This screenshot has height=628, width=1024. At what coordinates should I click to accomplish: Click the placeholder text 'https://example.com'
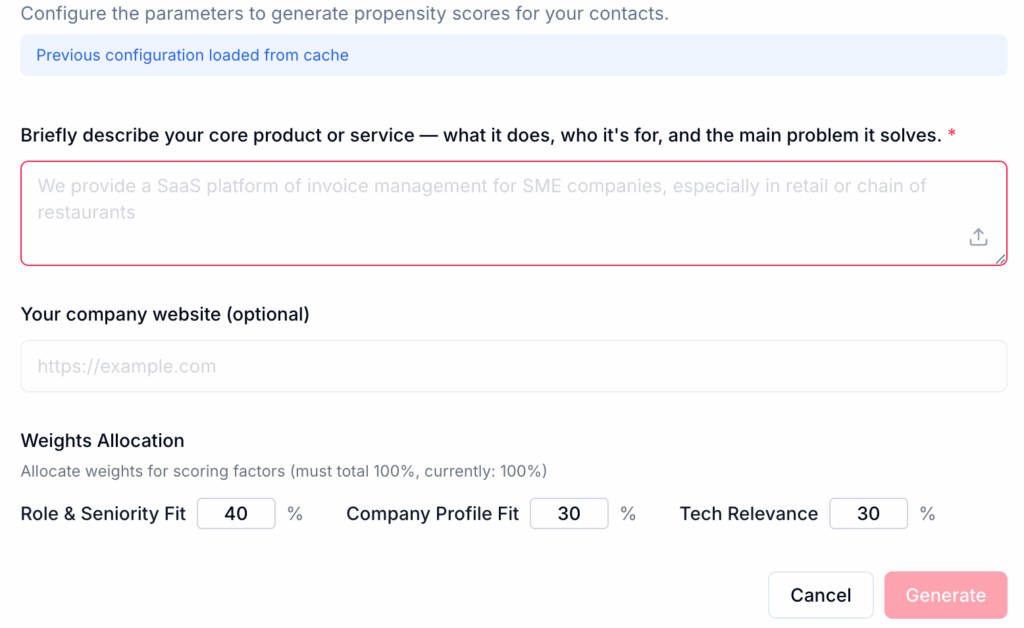(126, 366)
